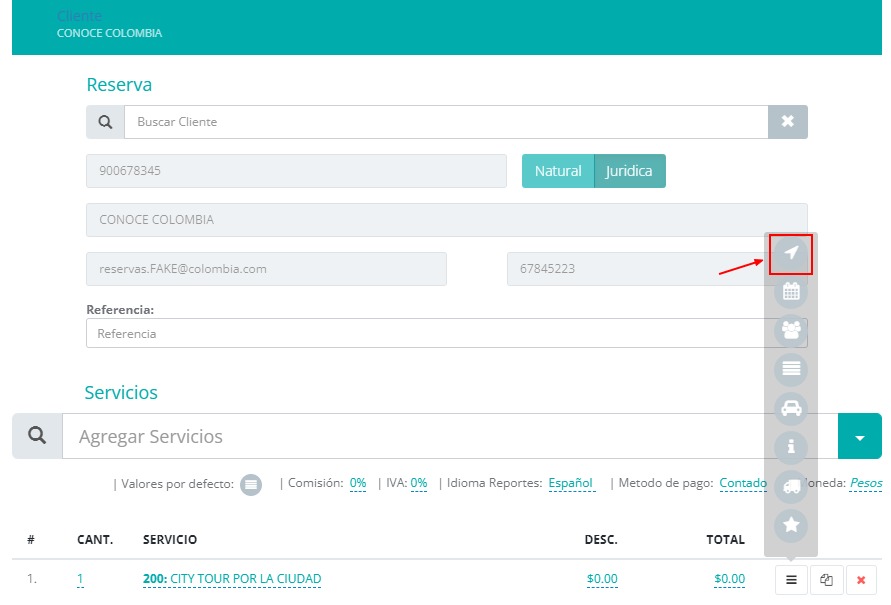The image size is (891, 605).
Task: Change Idioma Reportes from Español
Action: [570, 483]
